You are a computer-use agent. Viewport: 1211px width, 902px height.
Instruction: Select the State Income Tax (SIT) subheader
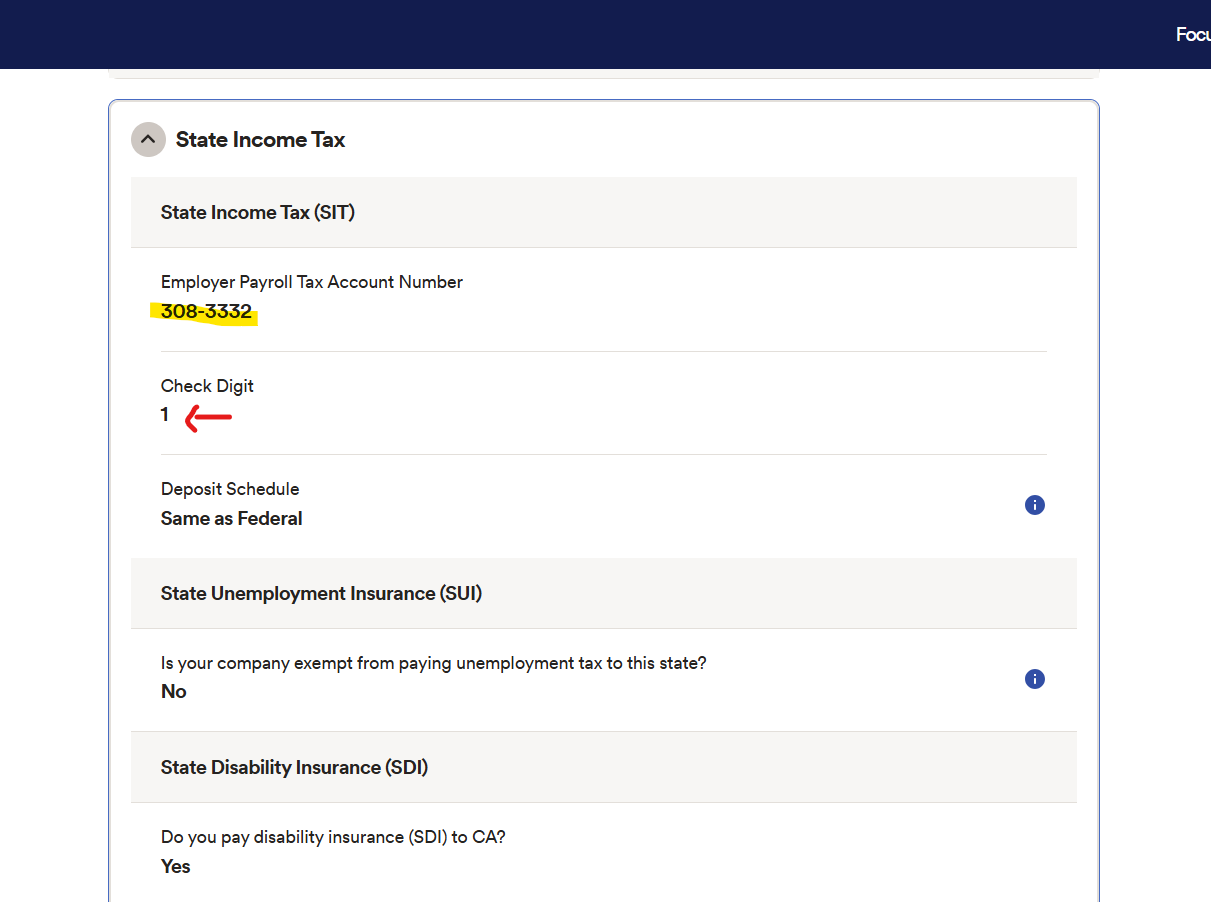tap(258, 212)
